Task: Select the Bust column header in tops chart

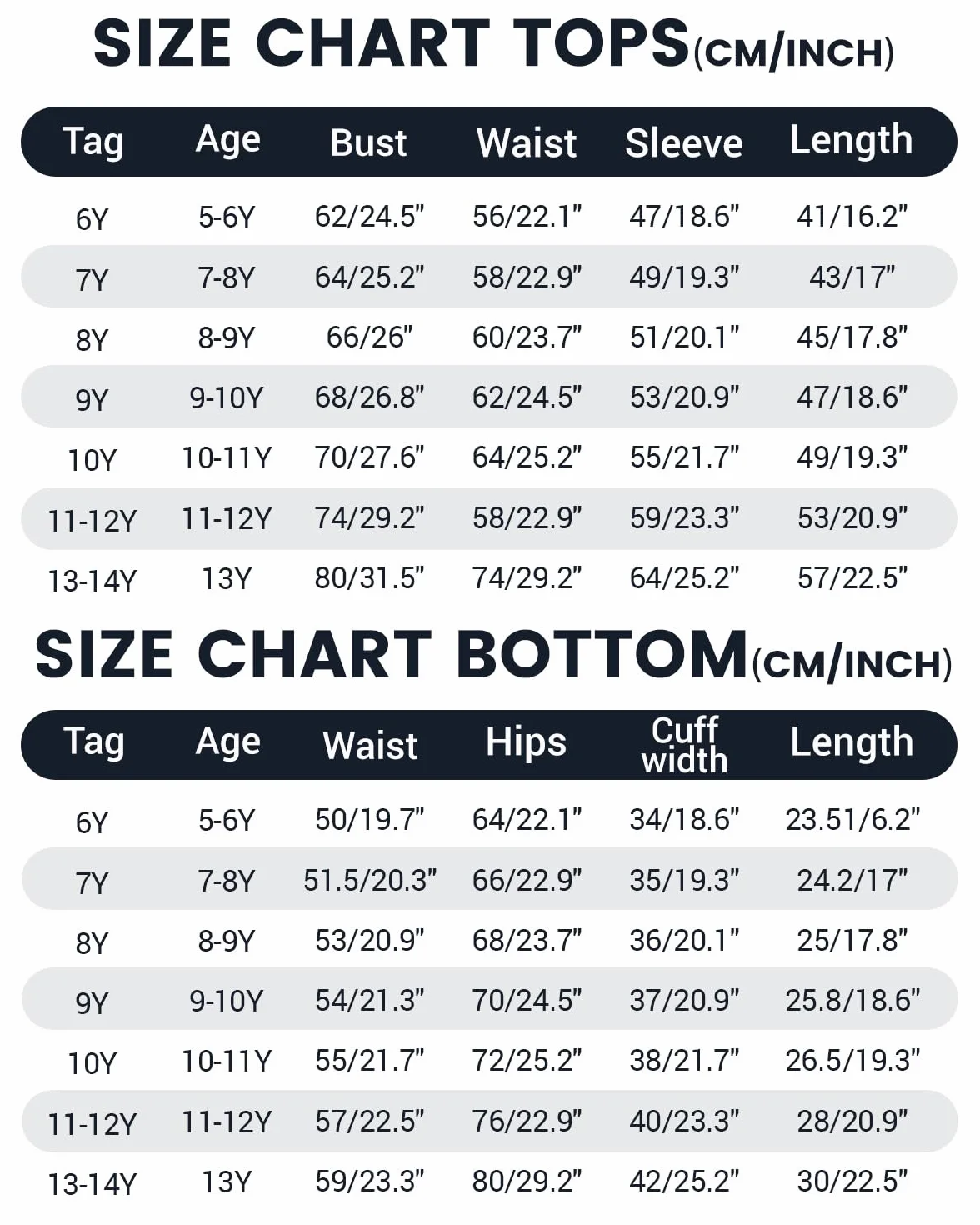Action: click(x=368, y=142)
